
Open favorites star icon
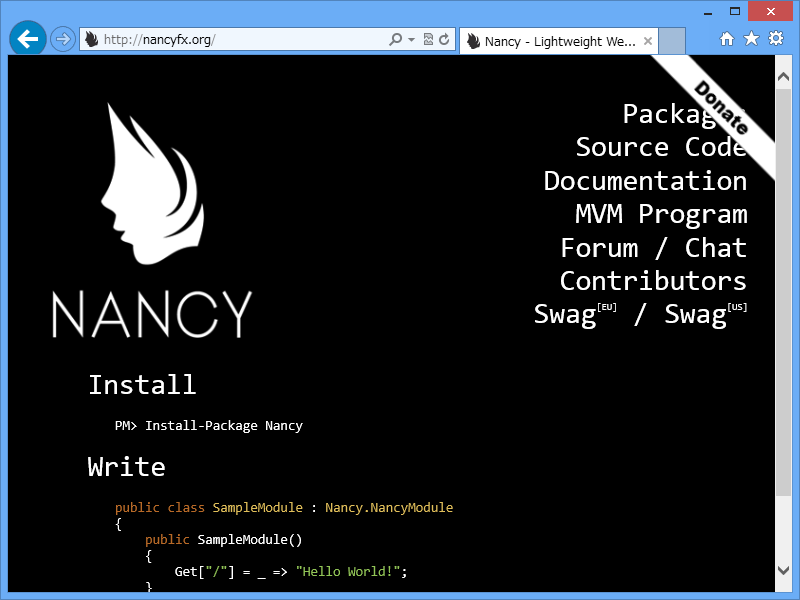pyautogui.click(x=752, y=39)
